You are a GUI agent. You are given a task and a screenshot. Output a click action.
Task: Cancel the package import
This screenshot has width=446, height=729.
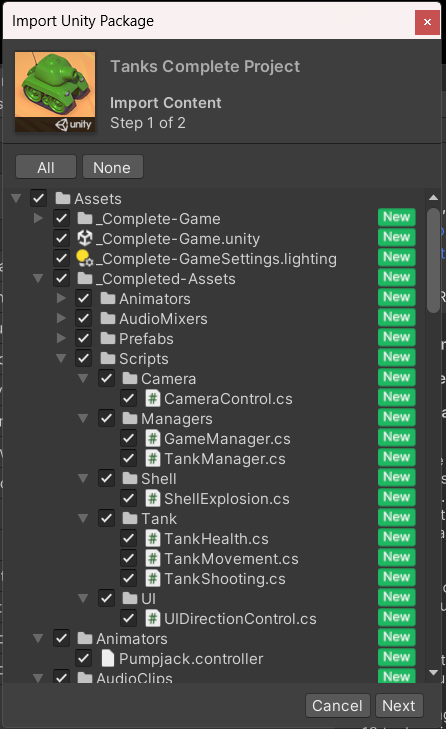[x=337, y=706]
